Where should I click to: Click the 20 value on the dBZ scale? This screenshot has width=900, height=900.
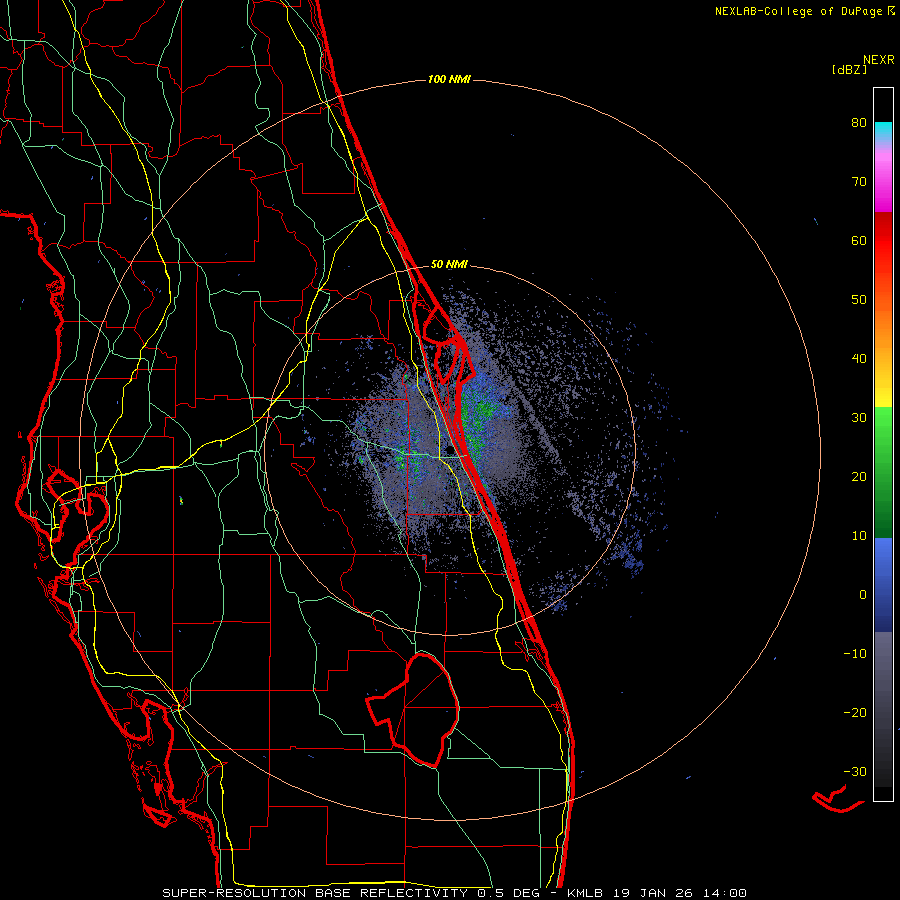(x=859, y=476)
